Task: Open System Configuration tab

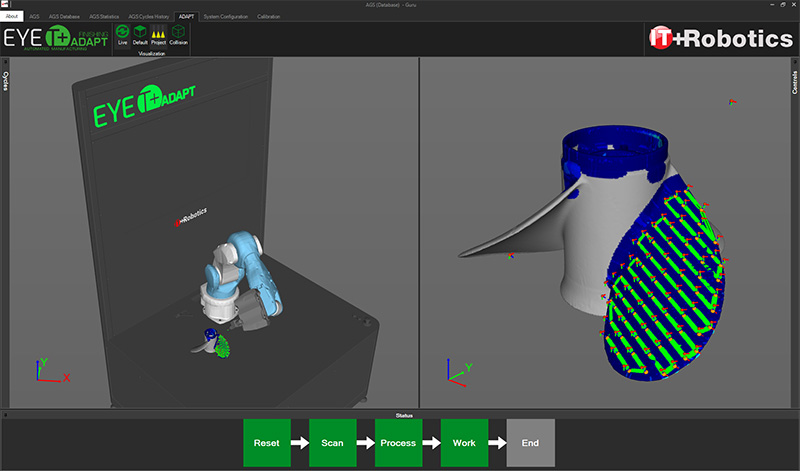Action: 226,16
